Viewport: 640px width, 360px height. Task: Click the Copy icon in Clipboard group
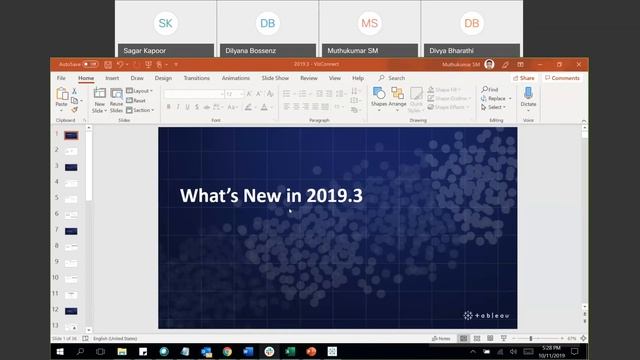(x=74, y=100)
